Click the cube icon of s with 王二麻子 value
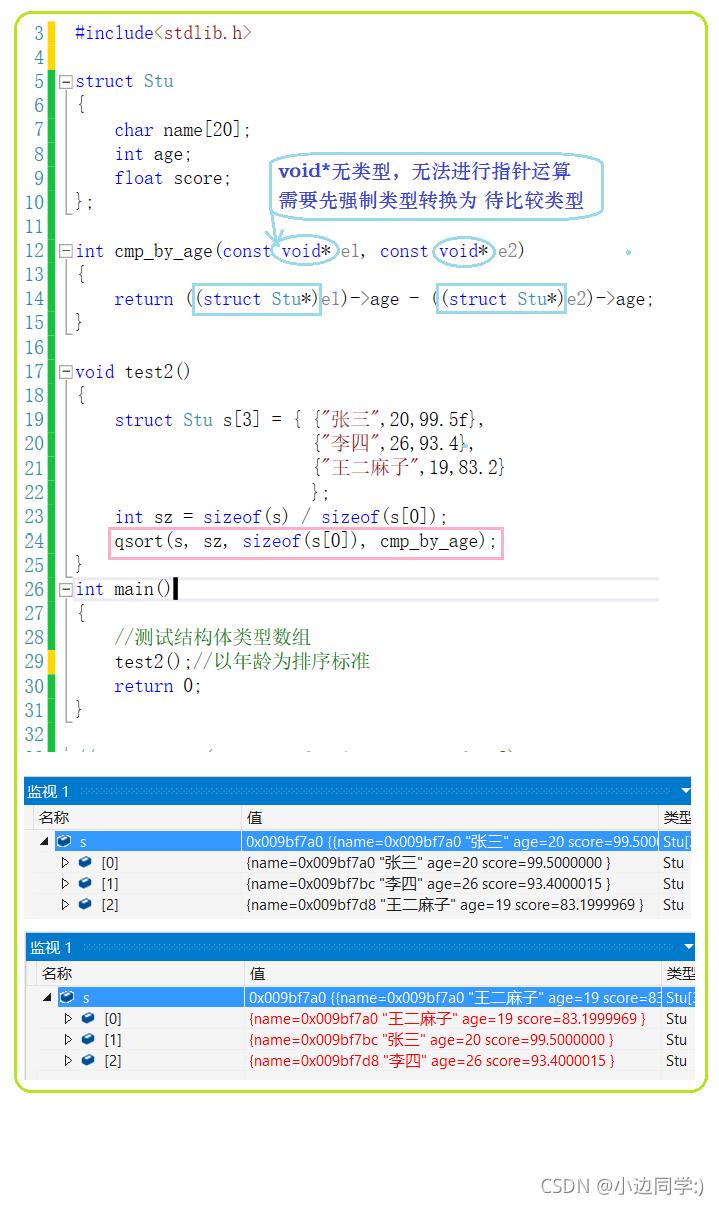 (67, 998)
